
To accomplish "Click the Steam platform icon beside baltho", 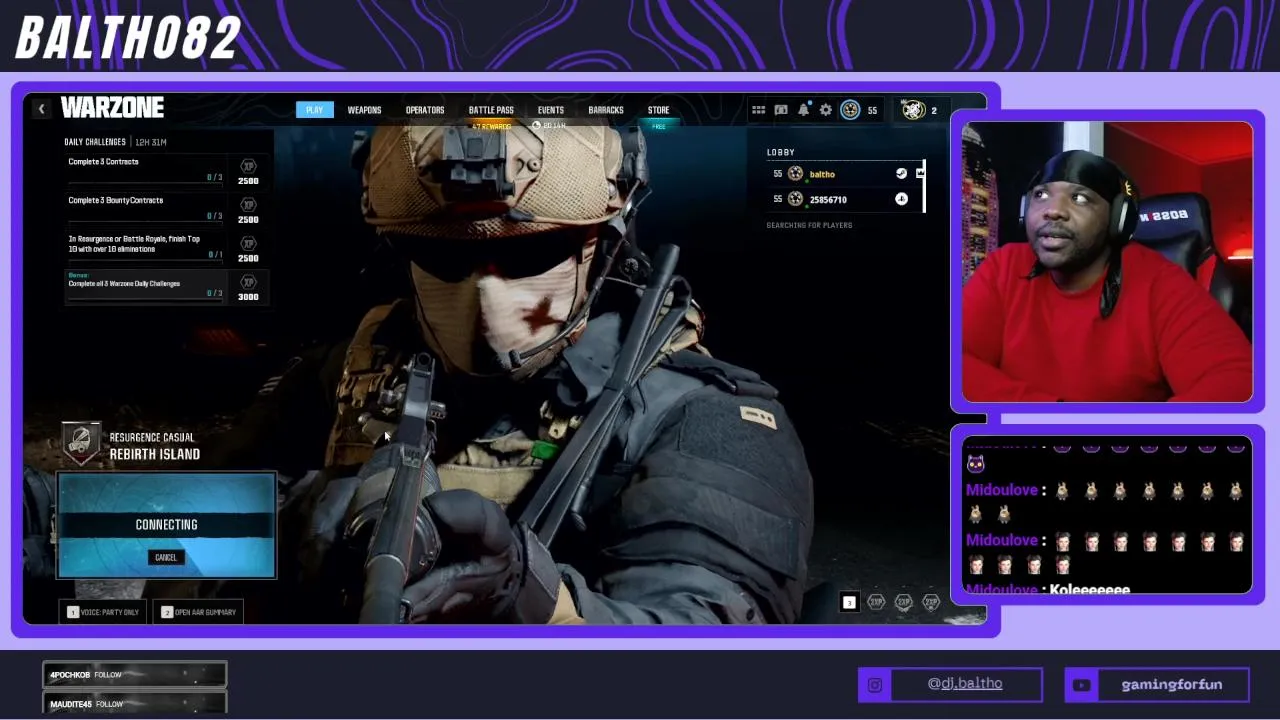I will click(901, 174).
